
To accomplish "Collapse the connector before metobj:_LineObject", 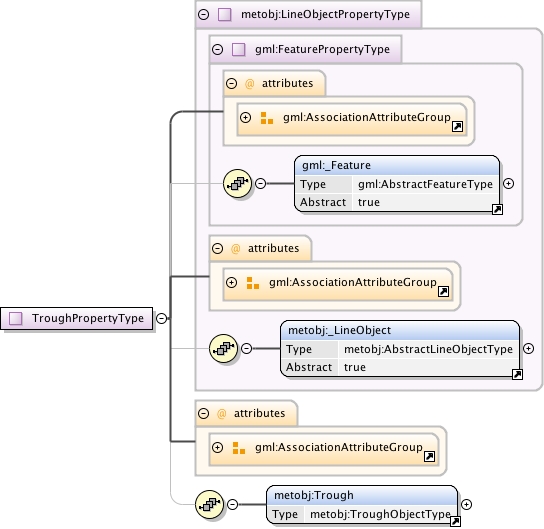I will click(246, 348).
